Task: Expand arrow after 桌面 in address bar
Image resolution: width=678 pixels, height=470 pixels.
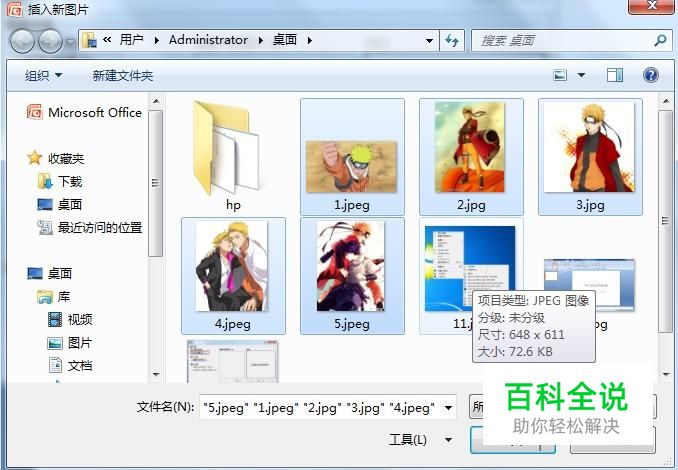Action: [x=310, y=41]
